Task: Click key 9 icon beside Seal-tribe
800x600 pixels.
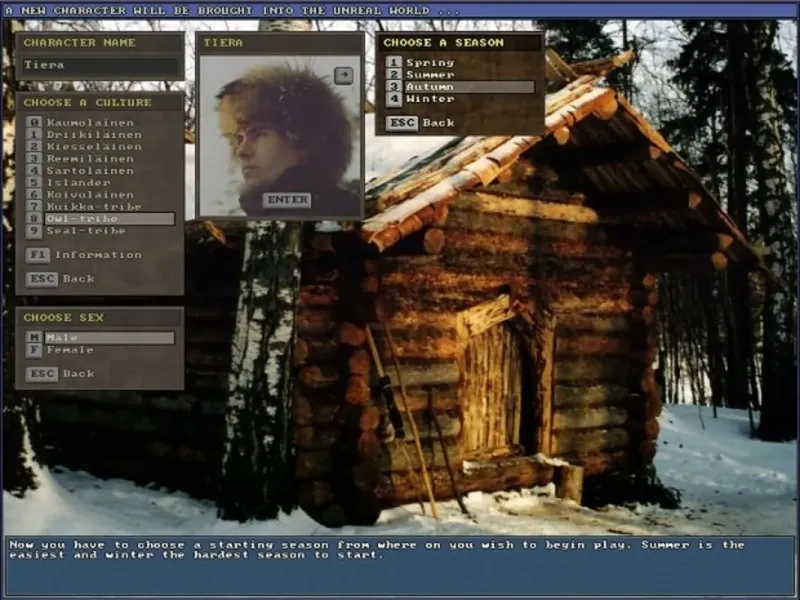Action: 34,231
